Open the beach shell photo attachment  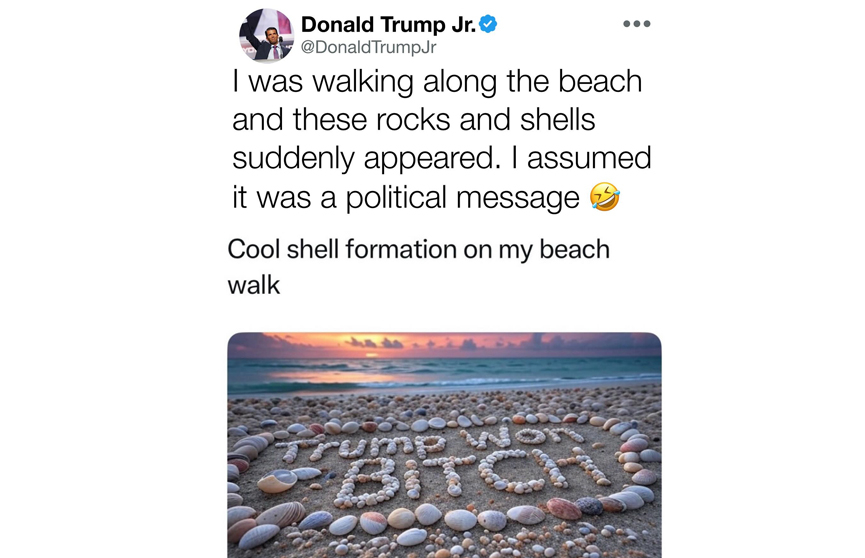click(x=444, y=445)
